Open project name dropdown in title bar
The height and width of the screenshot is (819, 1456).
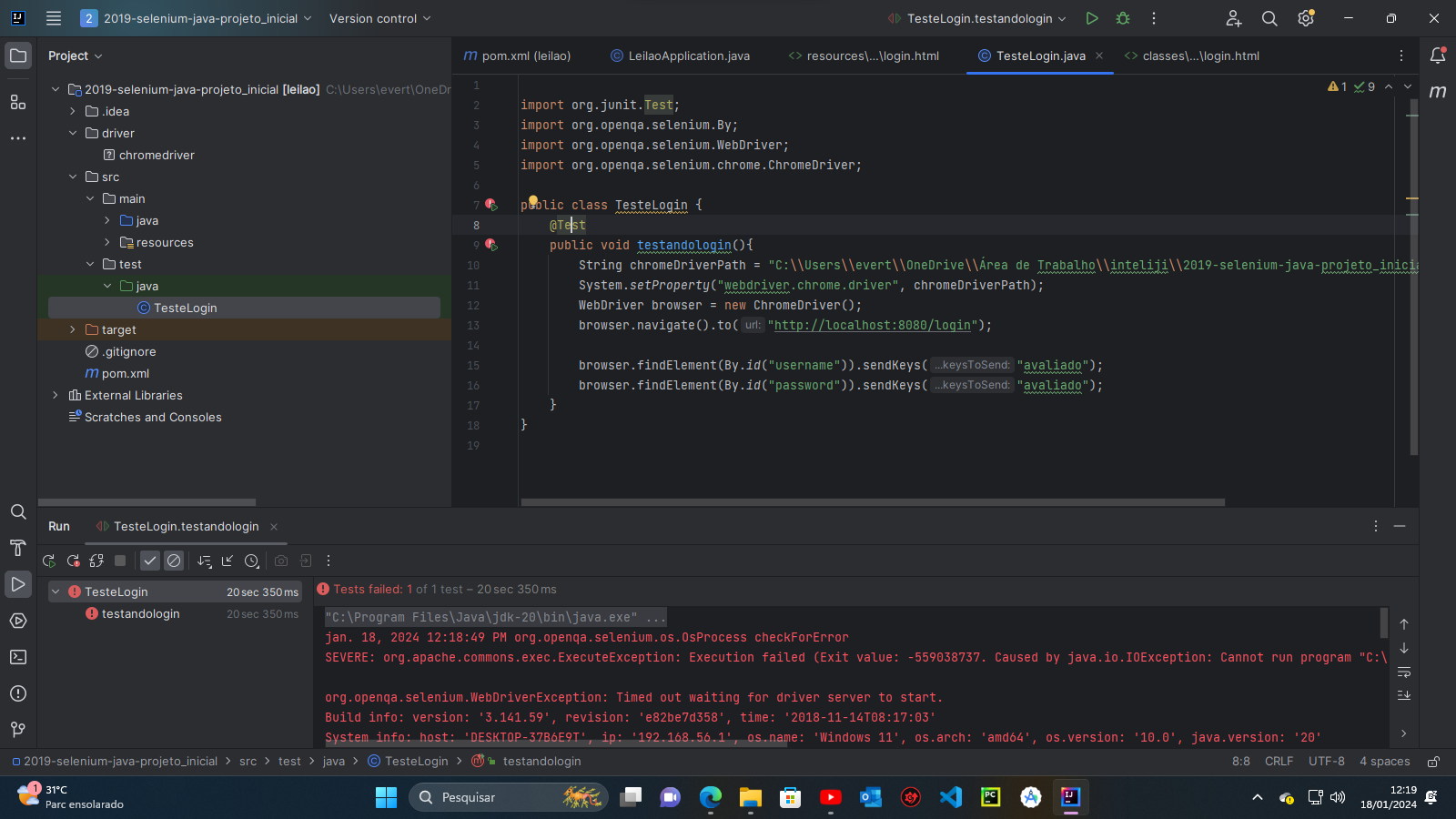tap(197, 18)
